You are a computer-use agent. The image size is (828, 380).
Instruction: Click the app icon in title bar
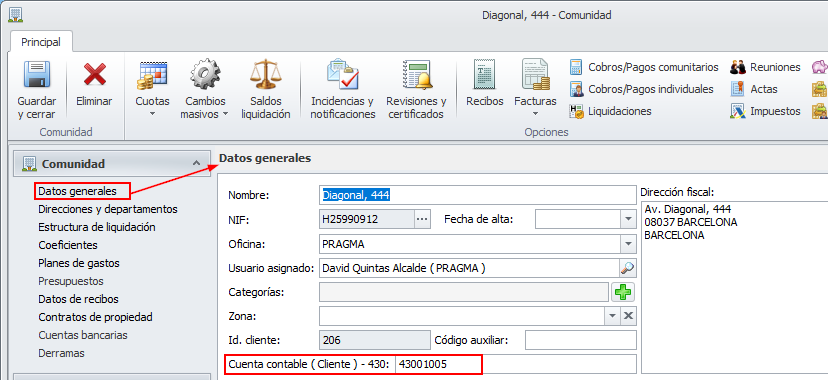tap(15, 14)
